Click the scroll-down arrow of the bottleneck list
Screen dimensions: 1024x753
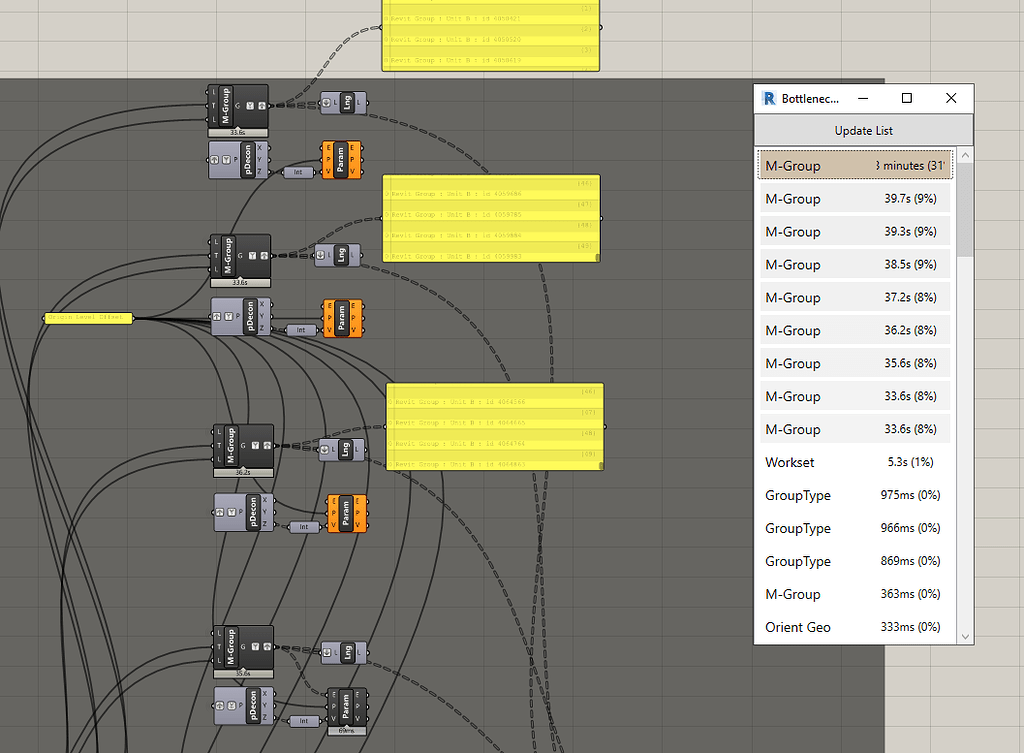[x=964, y=636]
